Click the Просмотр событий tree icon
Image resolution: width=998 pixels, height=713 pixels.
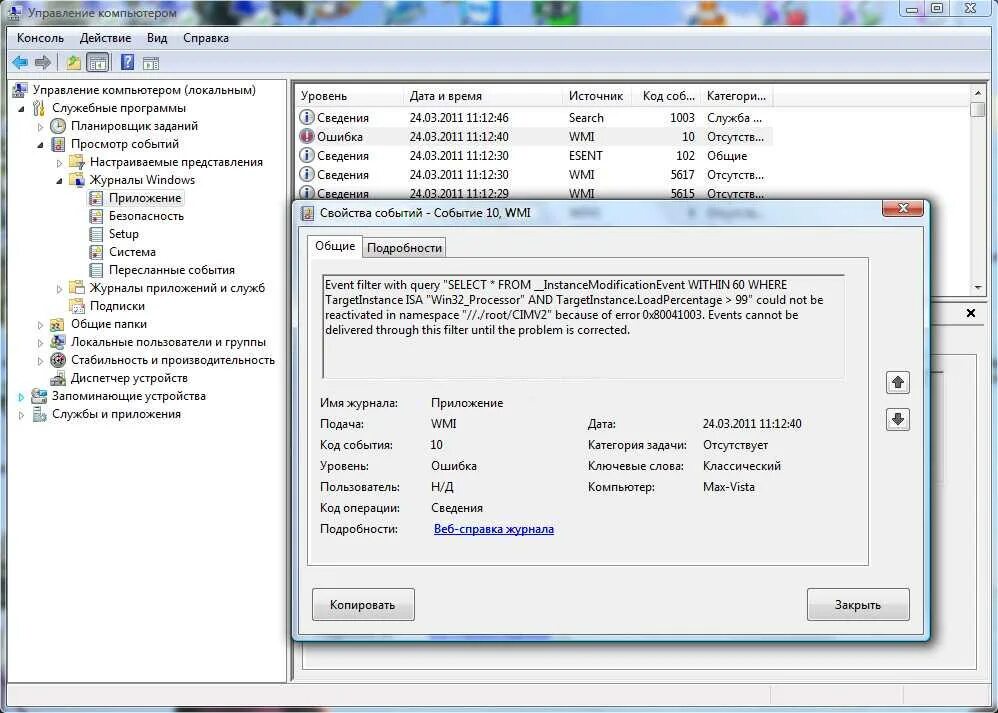pyautogui.click(x=58, y=144)
